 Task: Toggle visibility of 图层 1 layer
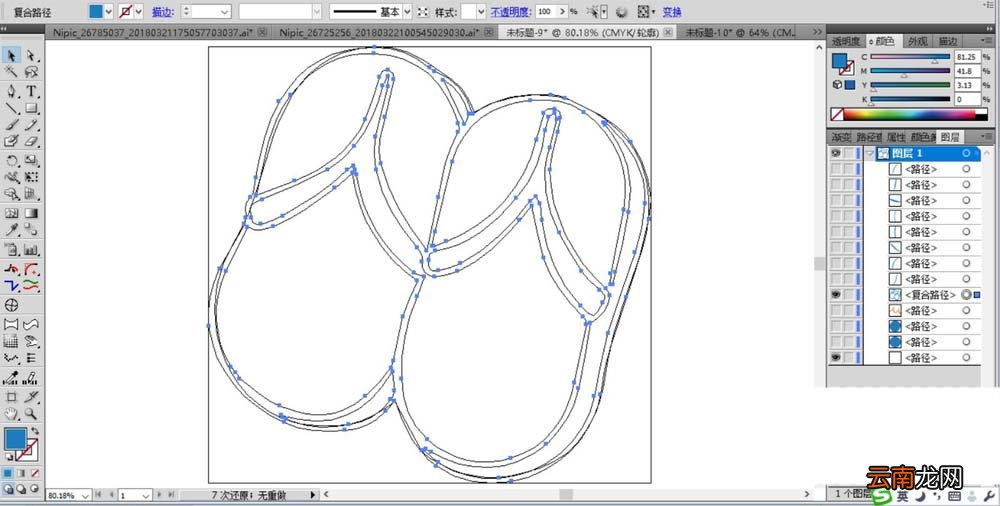[835, 153]
